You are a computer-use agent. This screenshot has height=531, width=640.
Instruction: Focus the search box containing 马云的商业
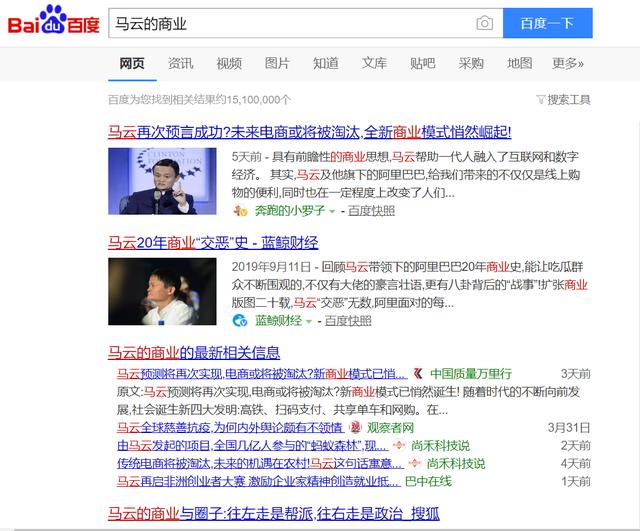coord(292,23)
